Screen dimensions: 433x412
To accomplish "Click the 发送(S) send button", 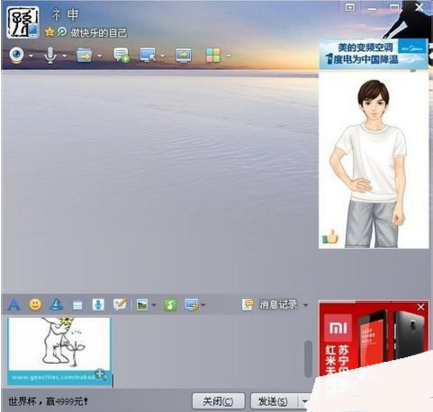I will coord(273,401).
